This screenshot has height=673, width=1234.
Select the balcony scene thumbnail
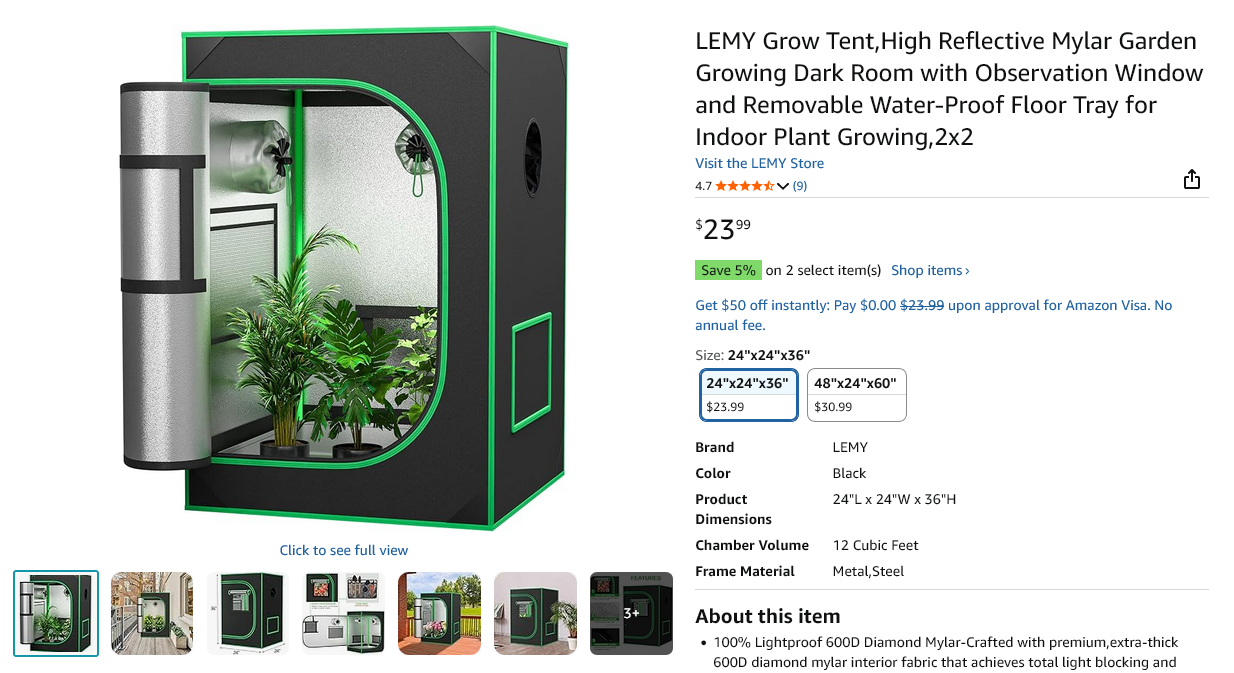152,613
